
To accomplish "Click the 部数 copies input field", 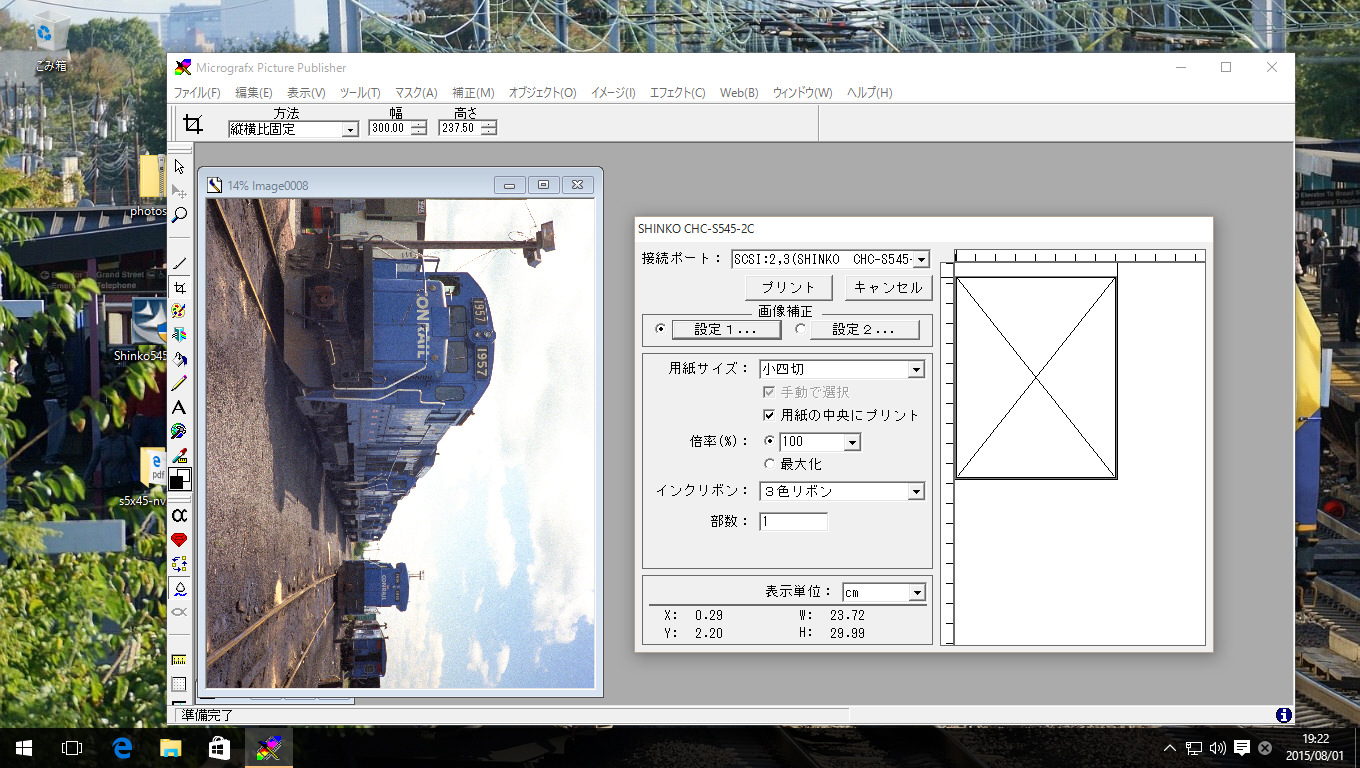I will pyautogui.click(x=793, y=522).
